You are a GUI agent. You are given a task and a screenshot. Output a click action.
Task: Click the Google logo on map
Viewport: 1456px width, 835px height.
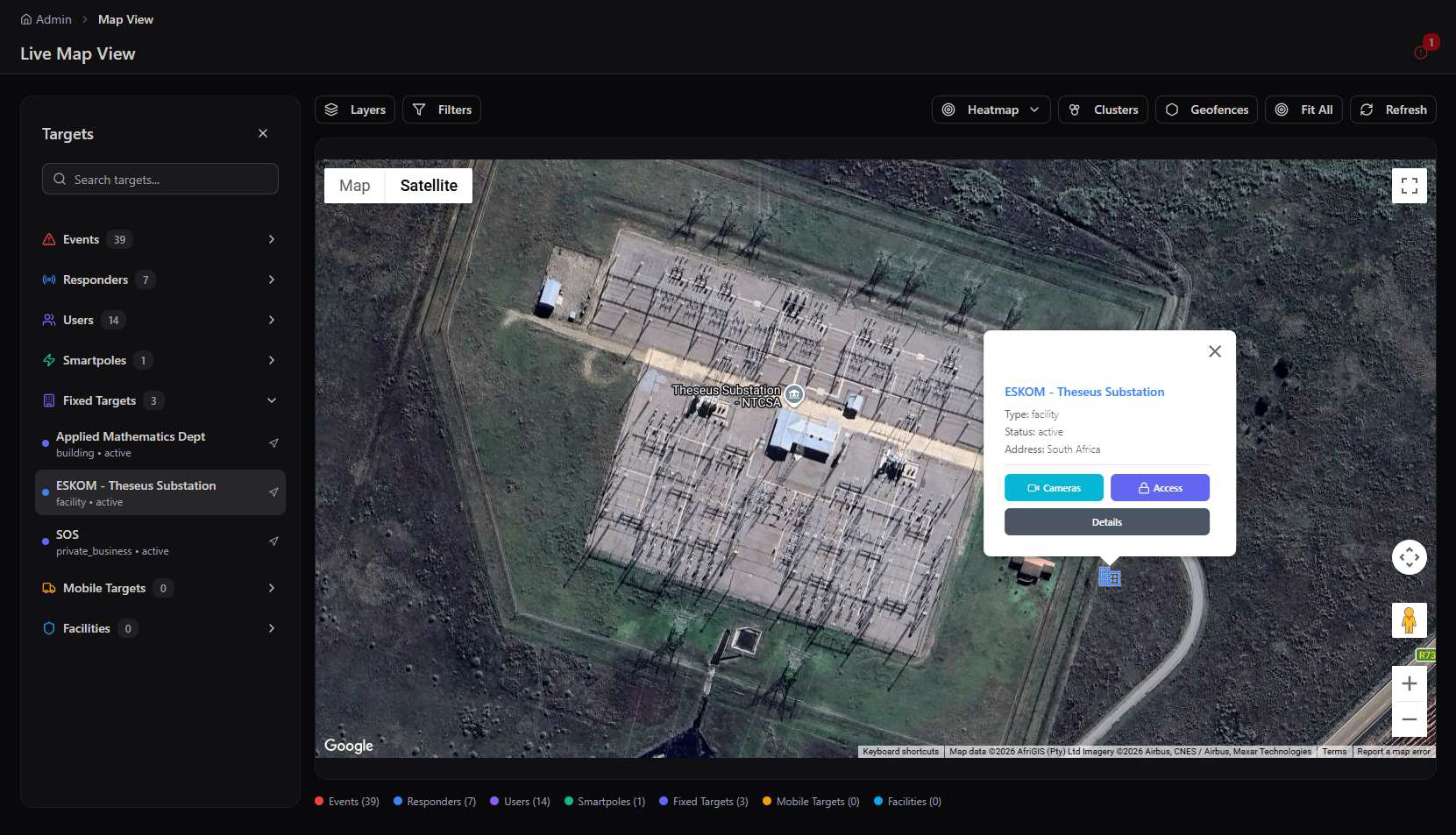pos(349,746)
